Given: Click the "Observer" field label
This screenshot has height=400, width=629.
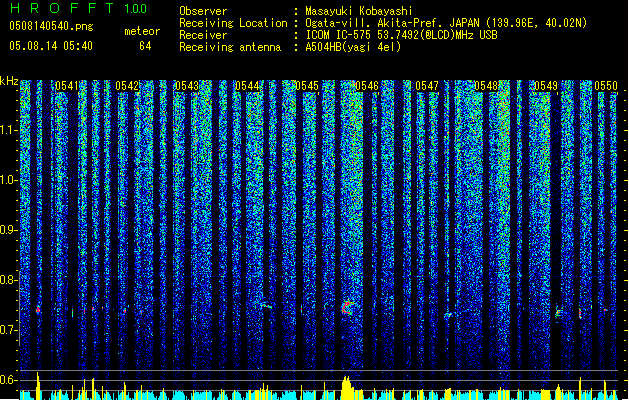Looking at the screenshot, I should 203,11.
